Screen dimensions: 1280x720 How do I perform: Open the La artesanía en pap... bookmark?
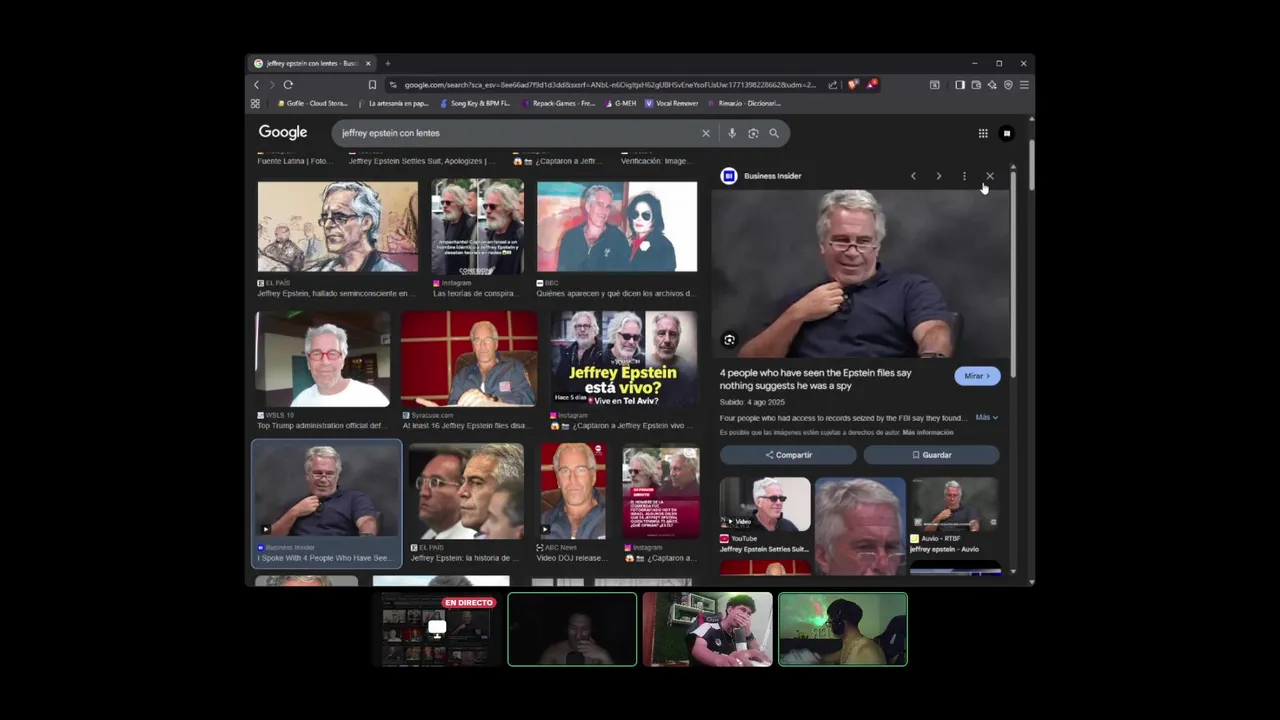(x=394, y=103)
